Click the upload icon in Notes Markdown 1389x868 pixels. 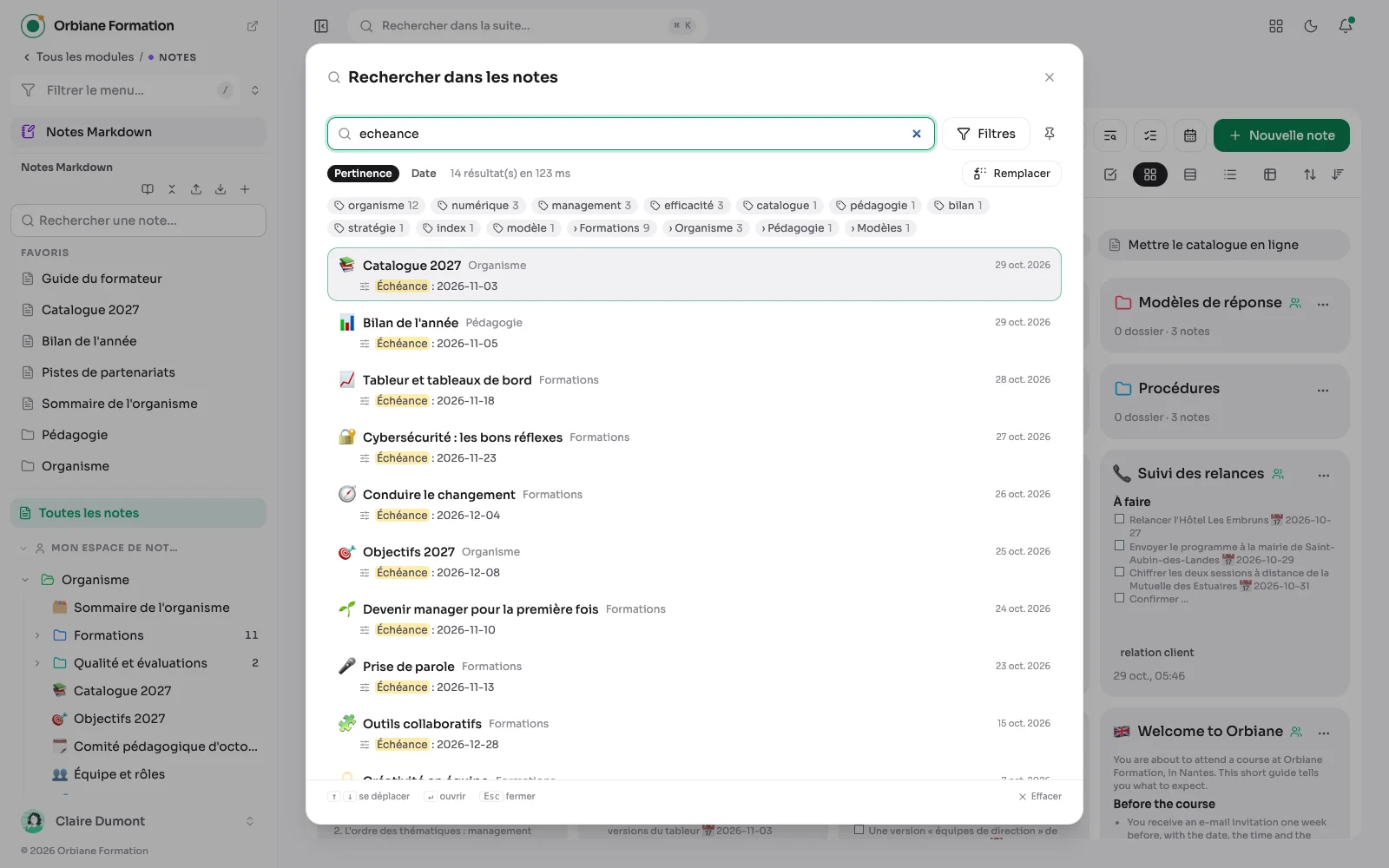[196, 189]
